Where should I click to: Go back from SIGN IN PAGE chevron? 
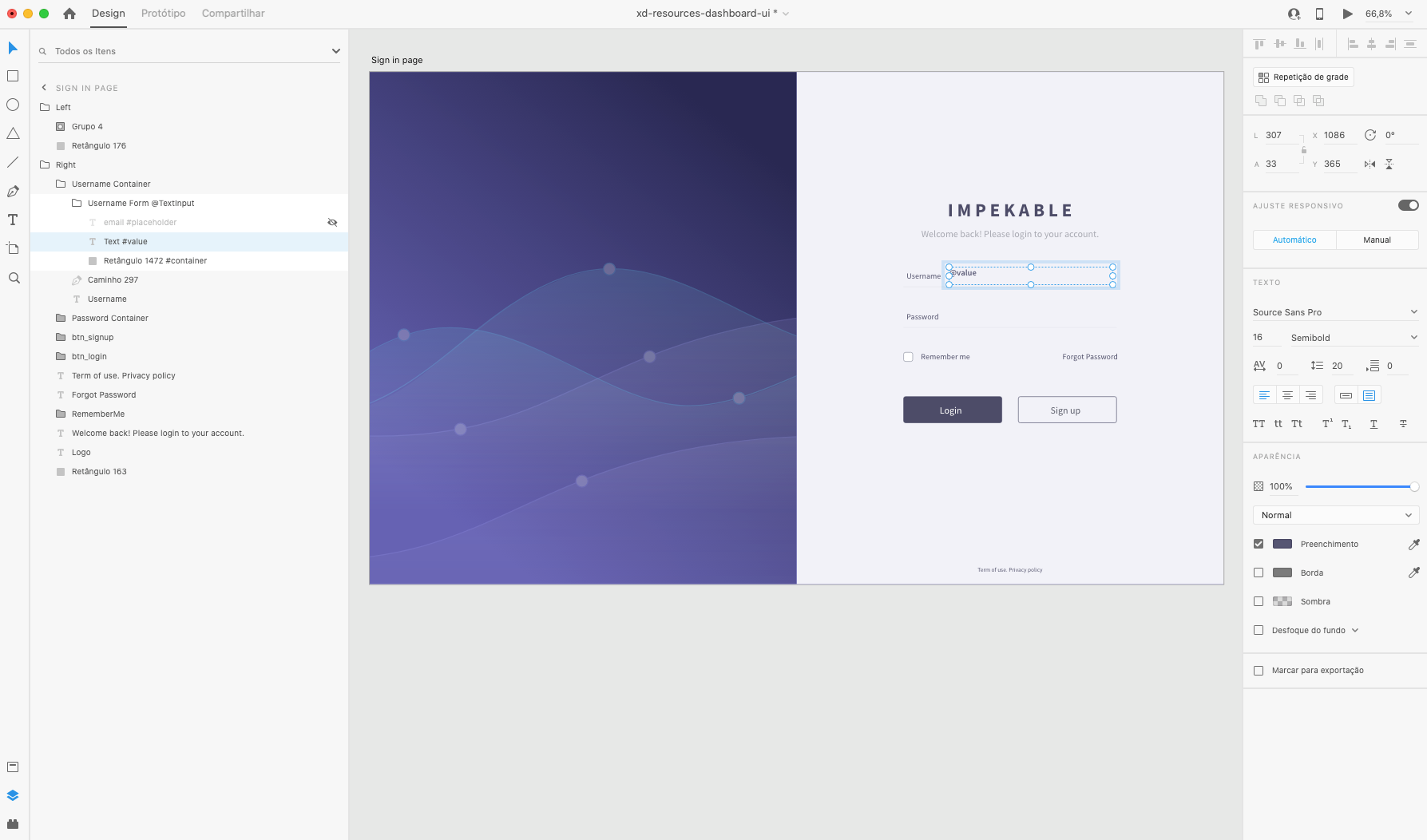[44, 88]
